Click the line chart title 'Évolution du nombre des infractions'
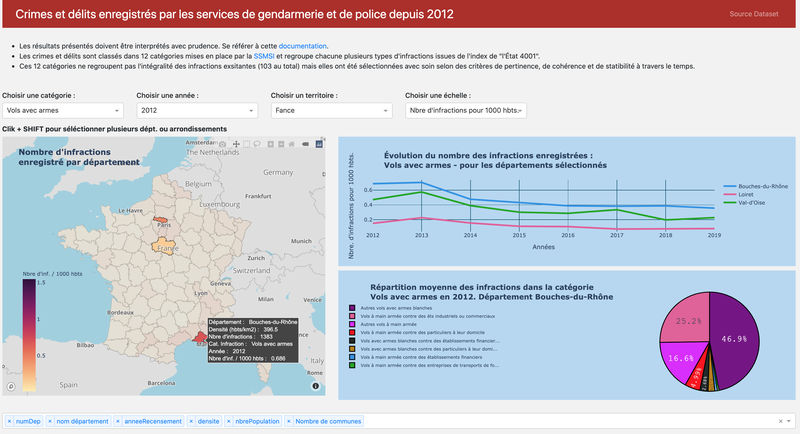 [x=495, y=160]
